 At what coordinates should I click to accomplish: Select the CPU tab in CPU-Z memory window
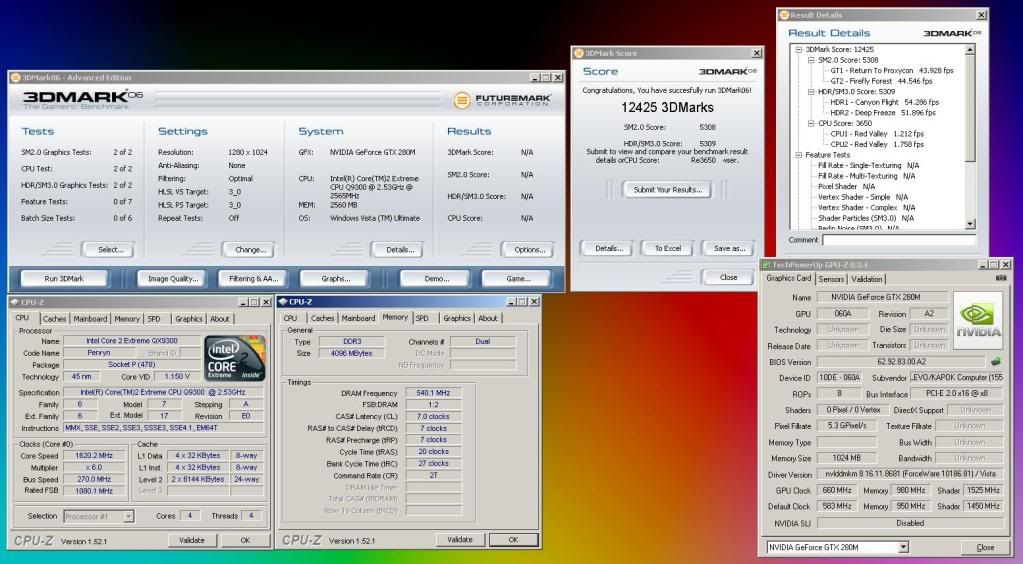pyautogui.click(x=290, y=319)
